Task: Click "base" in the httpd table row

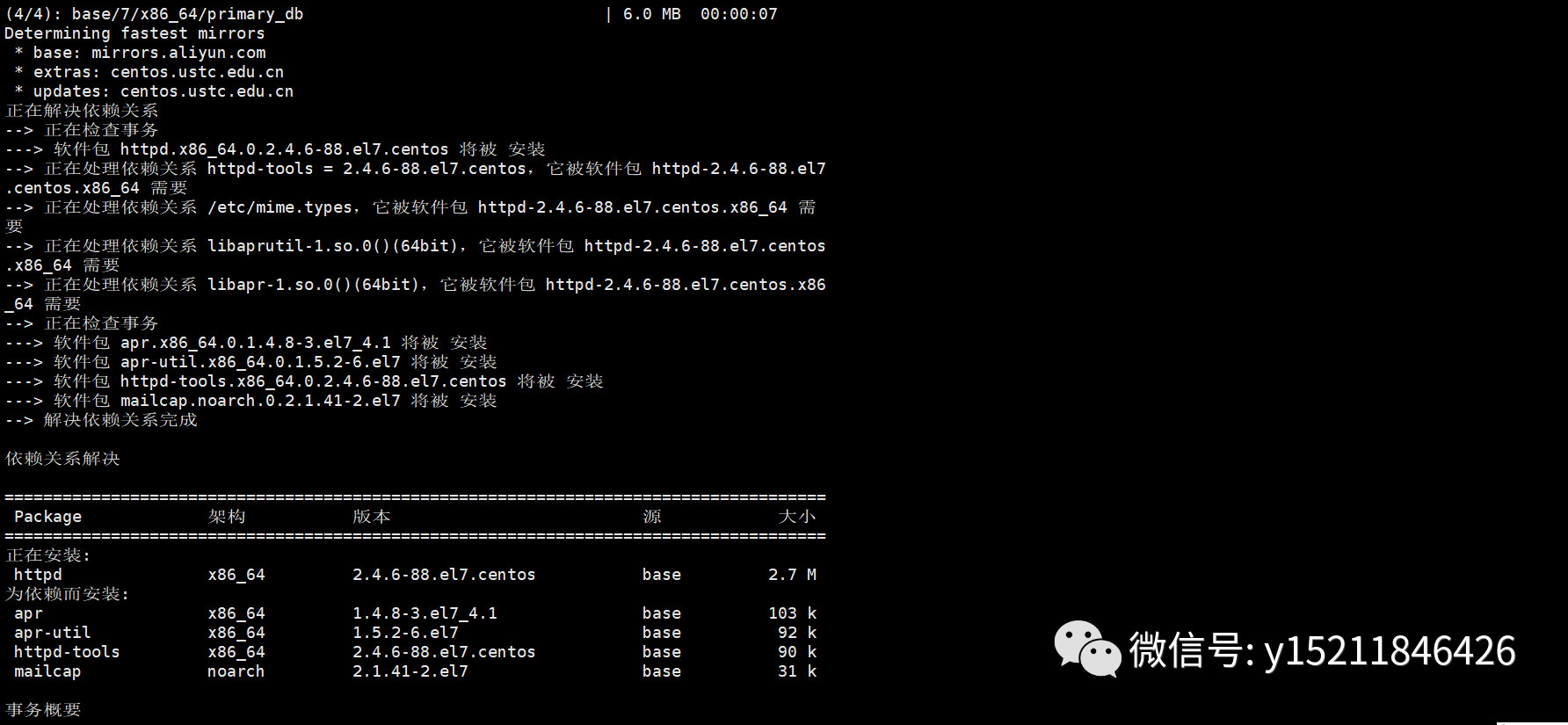Action: (662, 575)
